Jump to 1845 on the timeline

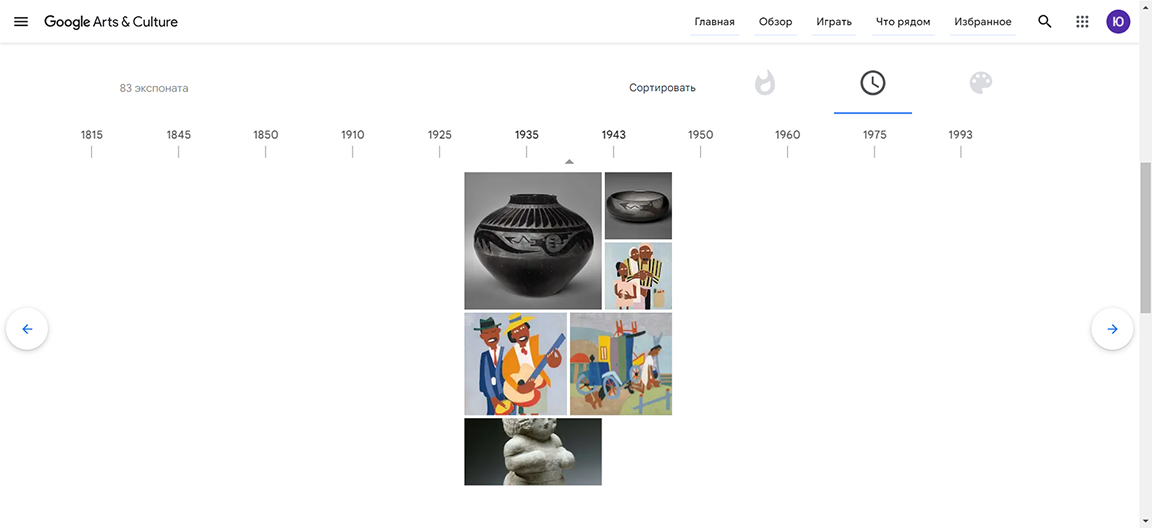click(x=179, y=135)
